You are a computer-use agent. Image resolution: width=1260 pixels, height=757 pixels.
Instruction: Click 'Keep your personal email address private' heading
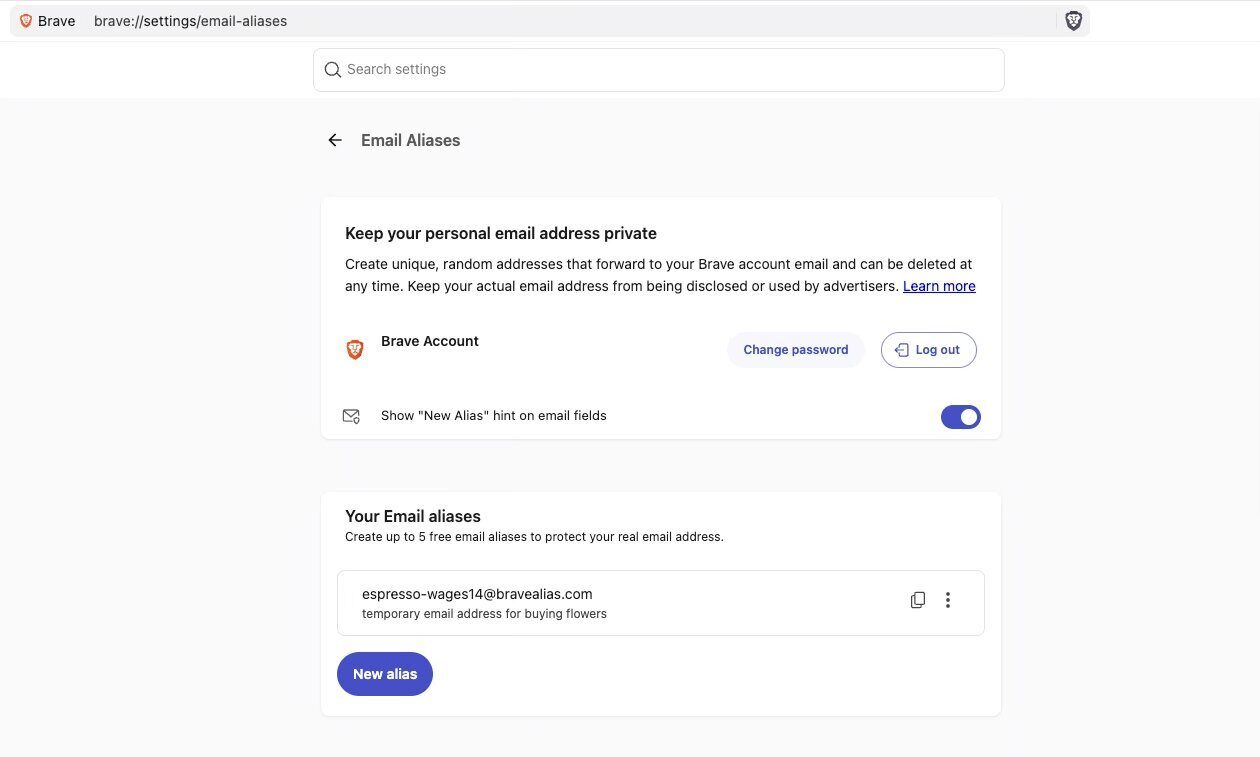tap(501, 233)
